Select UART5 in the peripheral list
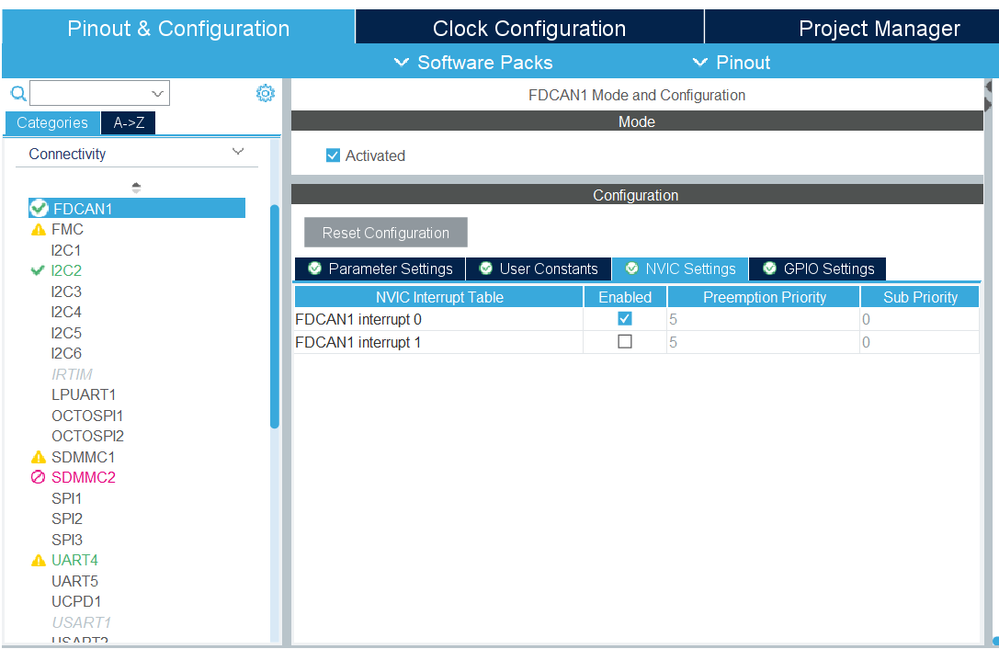 pos(75,581)
